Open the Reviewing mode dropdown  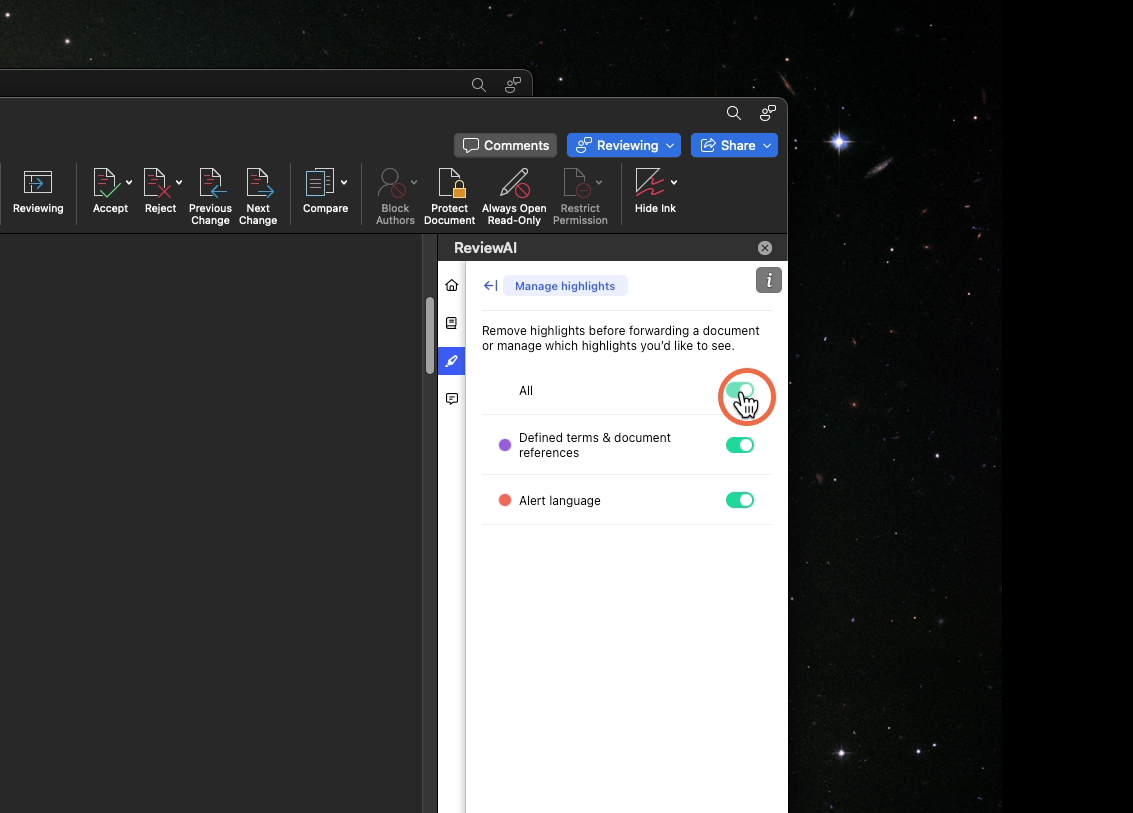tap(624, 145)
